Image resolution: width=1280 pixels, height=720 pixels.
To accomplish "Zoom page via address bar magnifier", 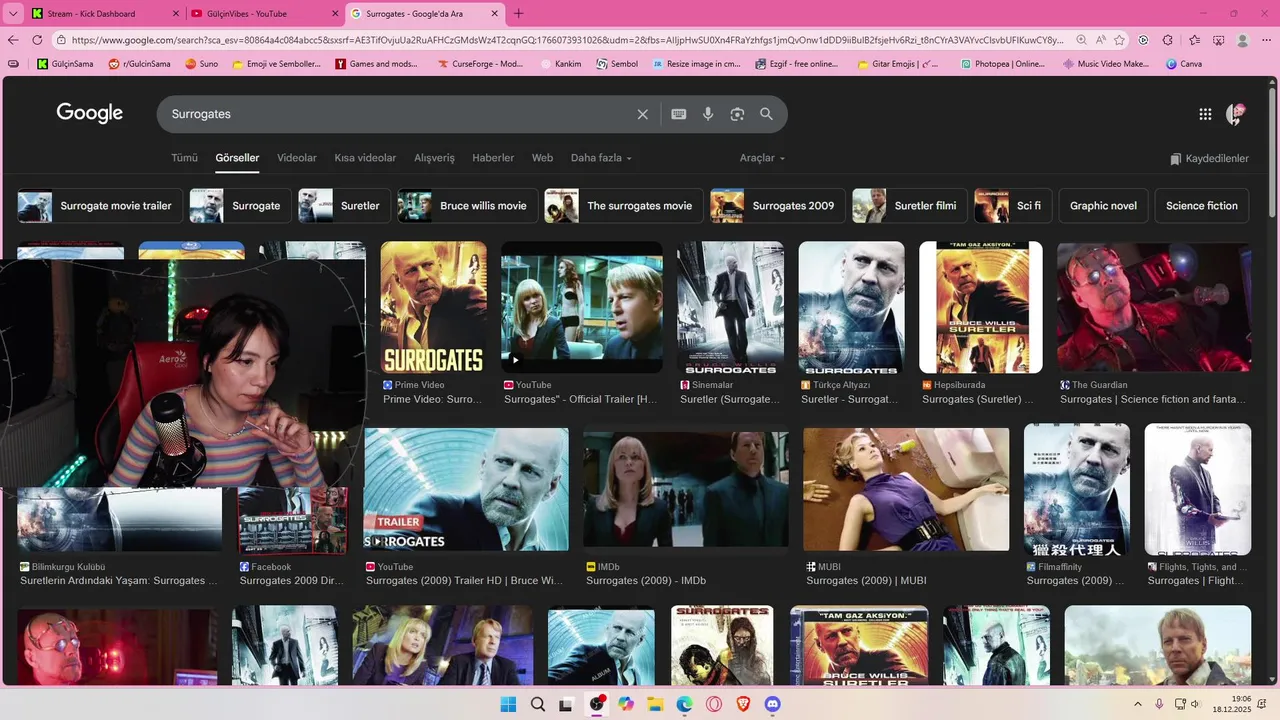I will [1081, 40].
